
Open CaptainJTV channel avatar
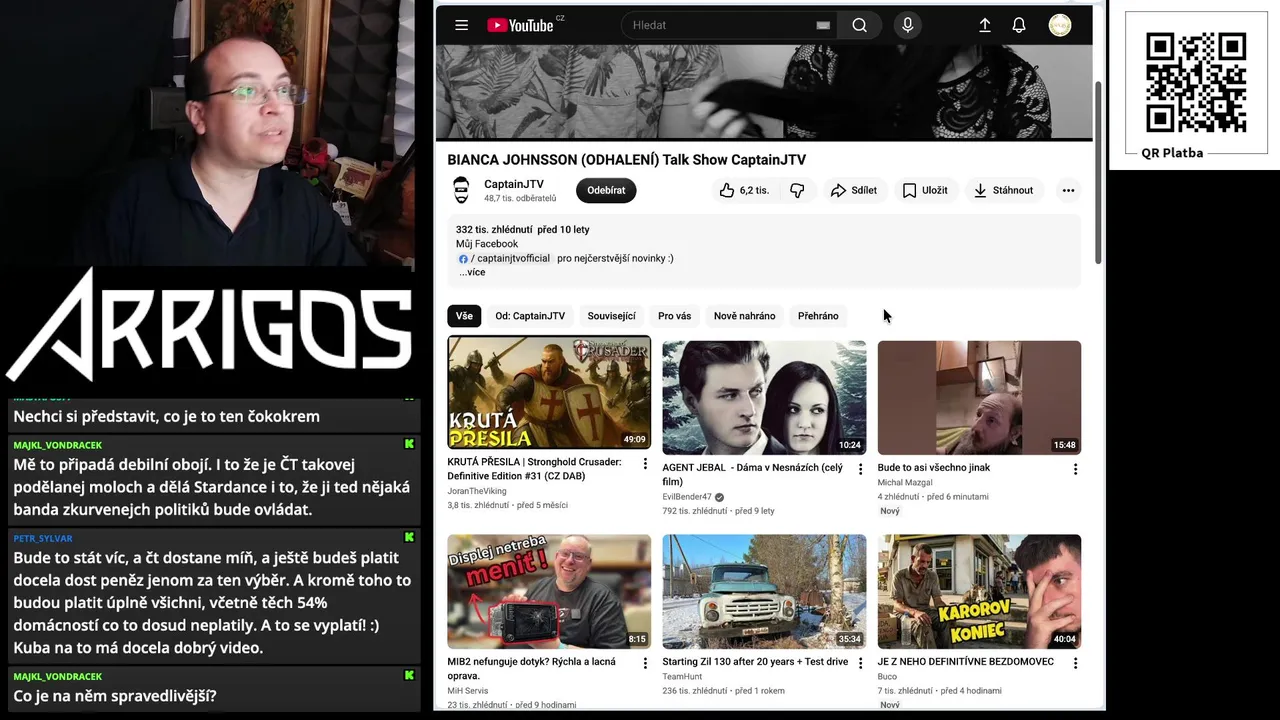[461, 190]
